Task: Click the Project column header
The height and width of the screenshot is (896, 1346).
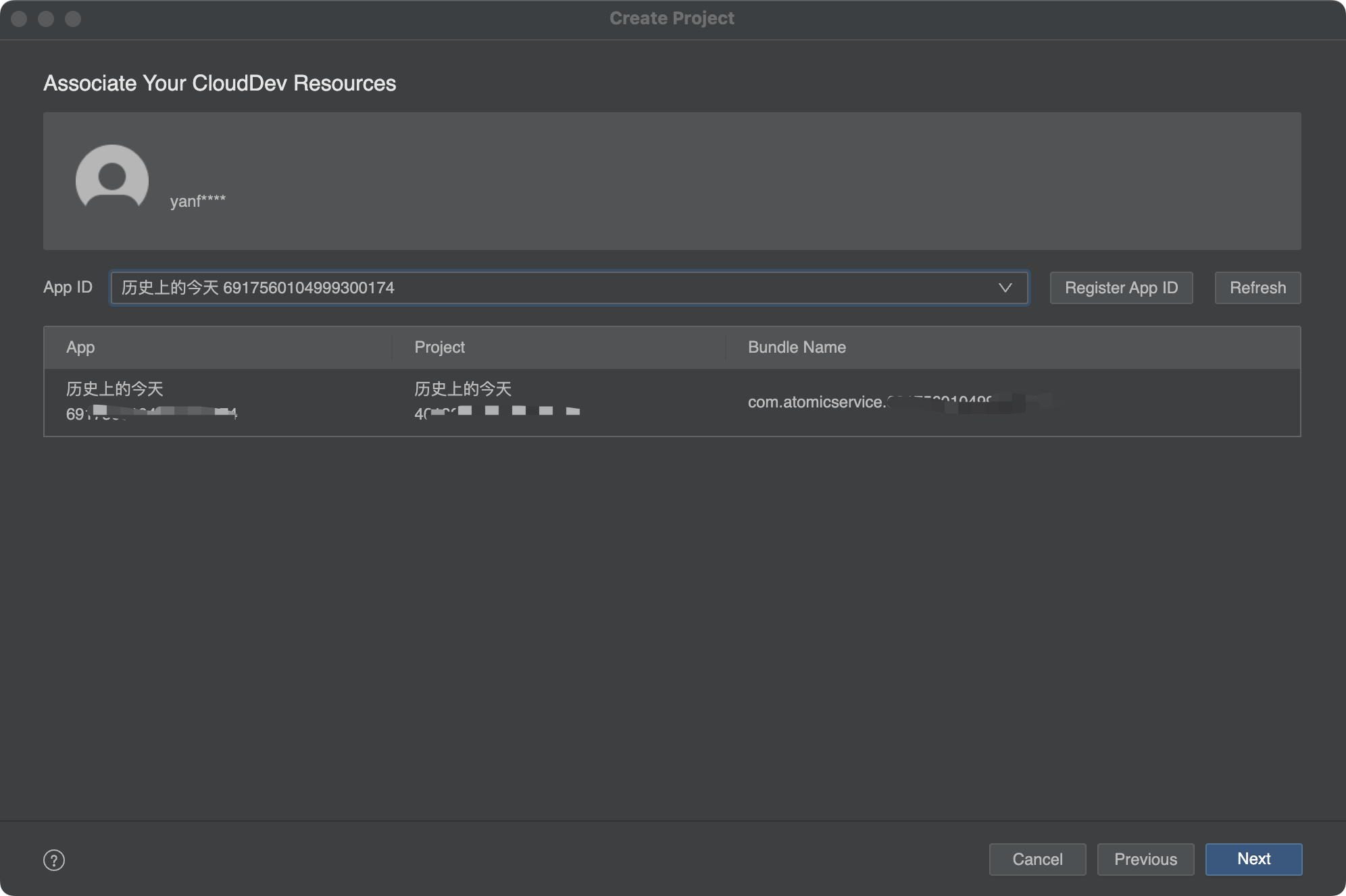Action: coord(439,347)
